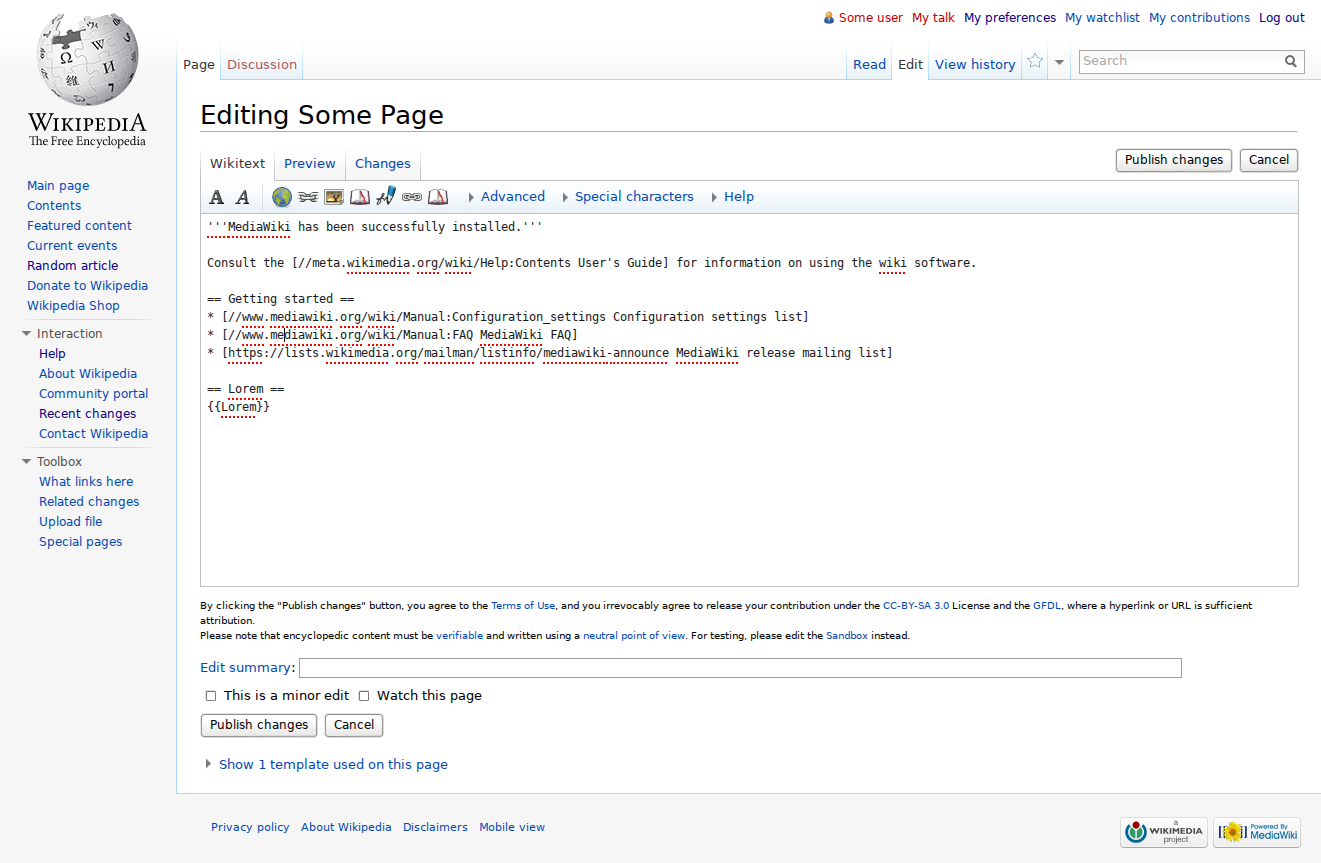The height and width of the screenshot is (863, 1321).
Task: Click in the Search input field
Action: 1180,62
